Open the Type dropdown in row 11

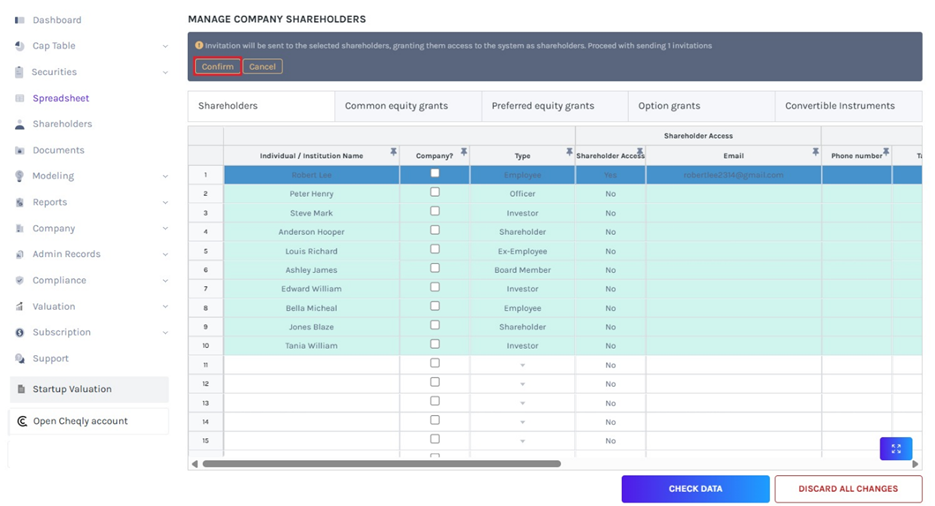pos(522,365)
